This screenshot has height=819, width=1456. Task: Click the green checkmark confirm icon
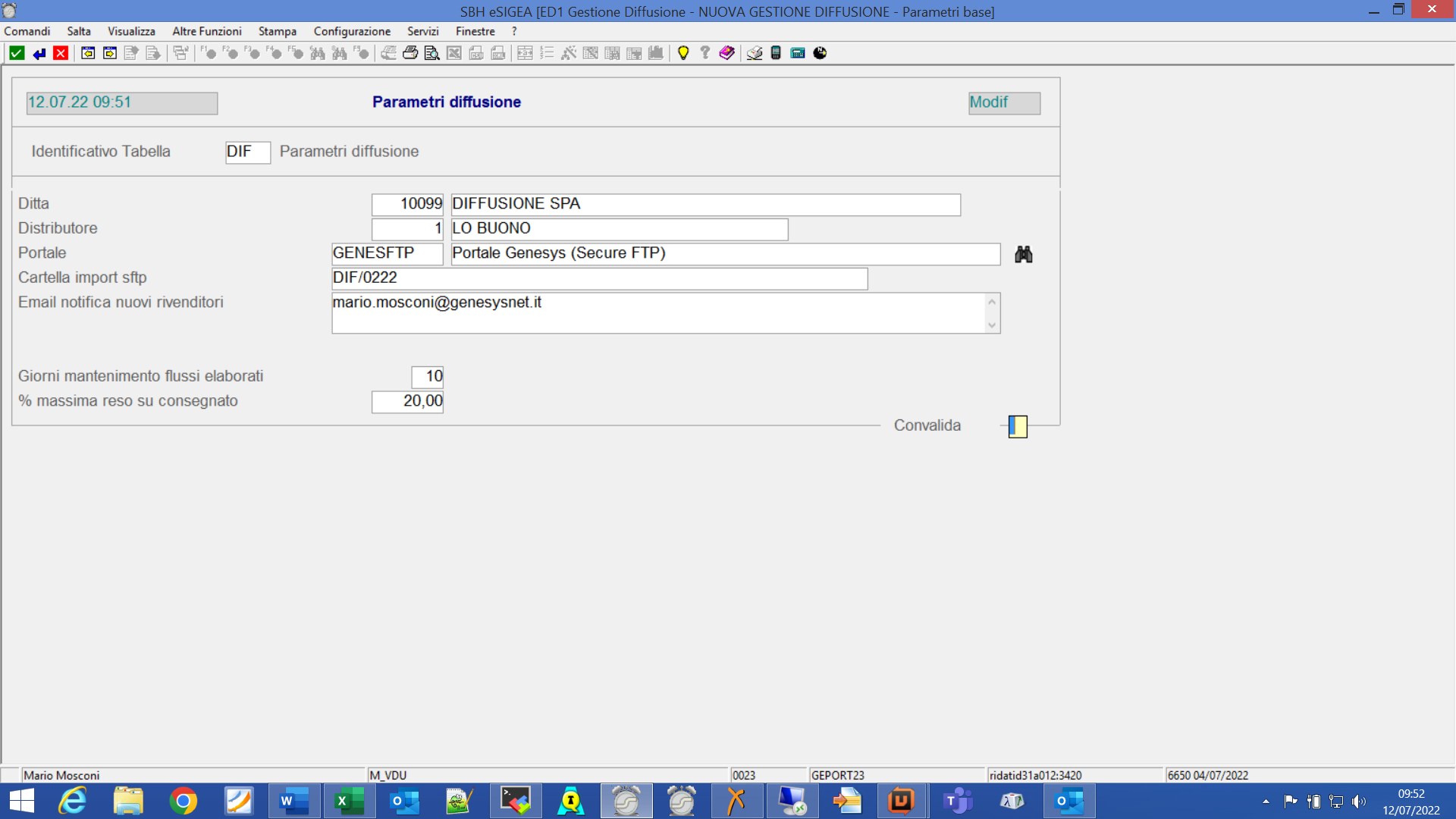(x=17, y=53)
